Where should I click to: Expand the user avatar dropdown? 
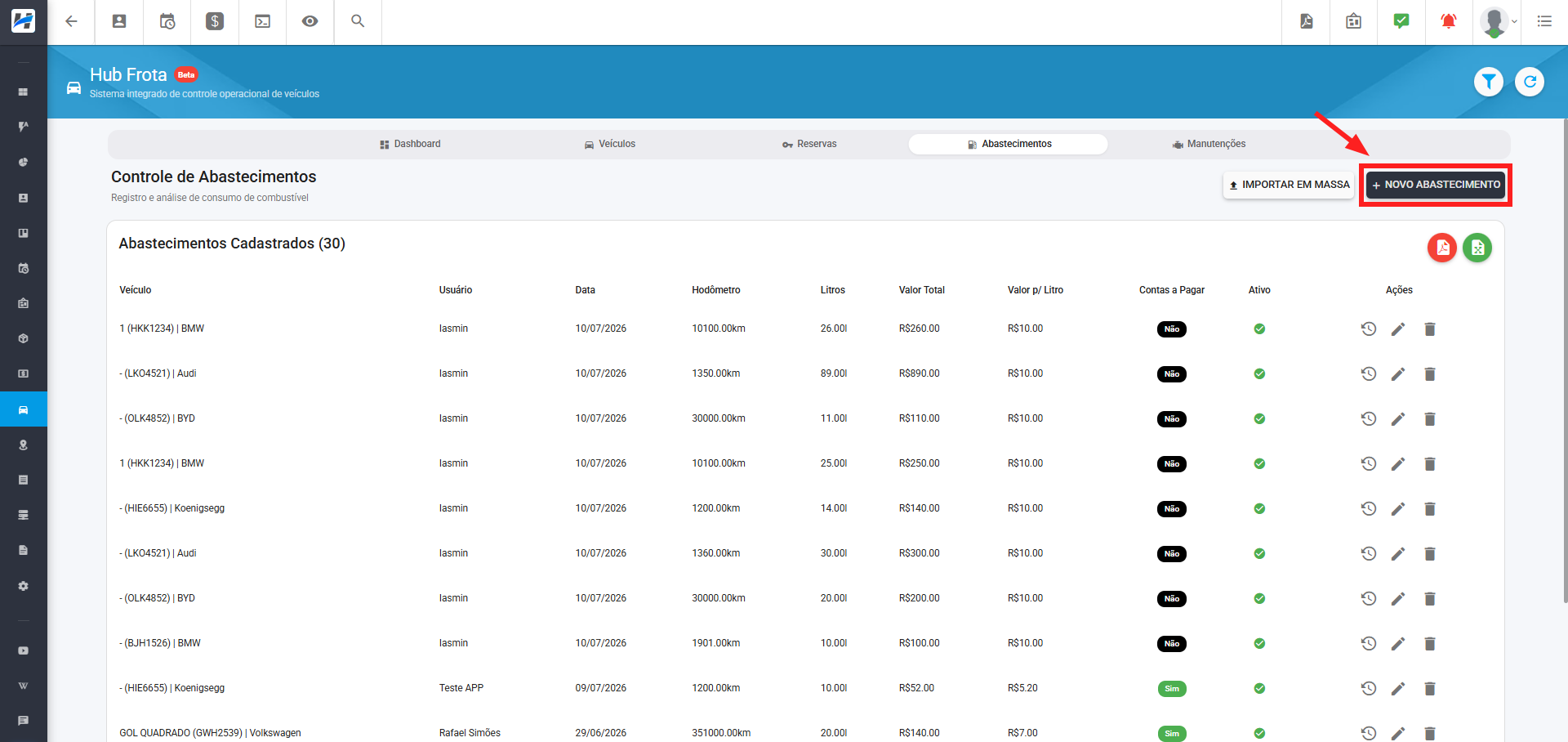pos(1499,22)
